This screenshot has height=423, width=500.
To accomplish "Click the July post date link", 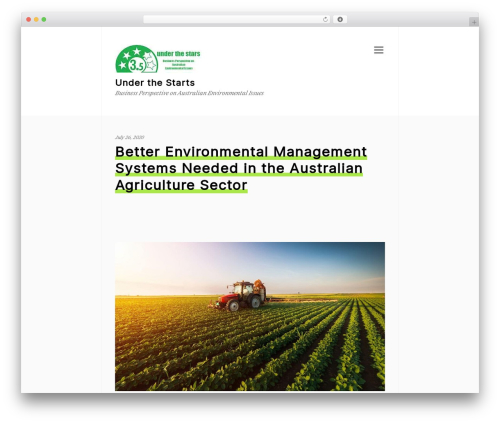I will [x=130, y=137].
